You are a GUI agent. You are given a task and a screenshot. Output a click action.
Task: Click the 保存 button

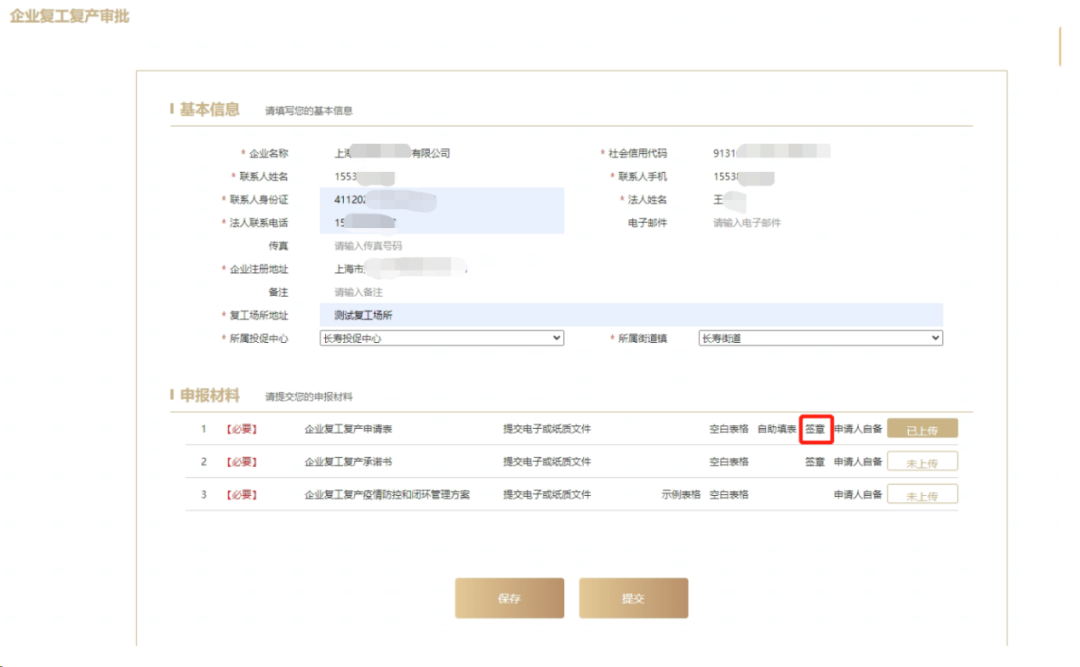[509, 598]
